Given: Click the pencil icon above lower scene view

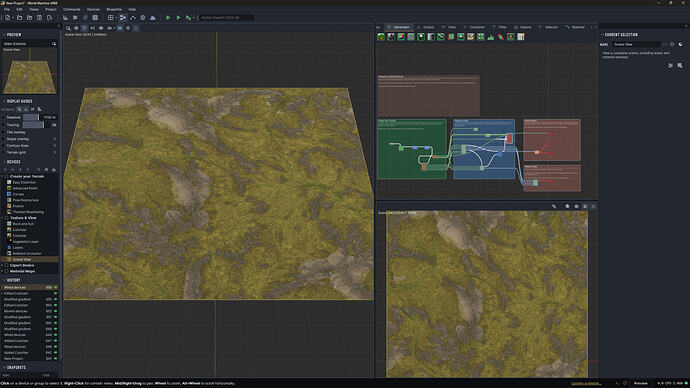Looking at the screenshot, I should point(554,206).
